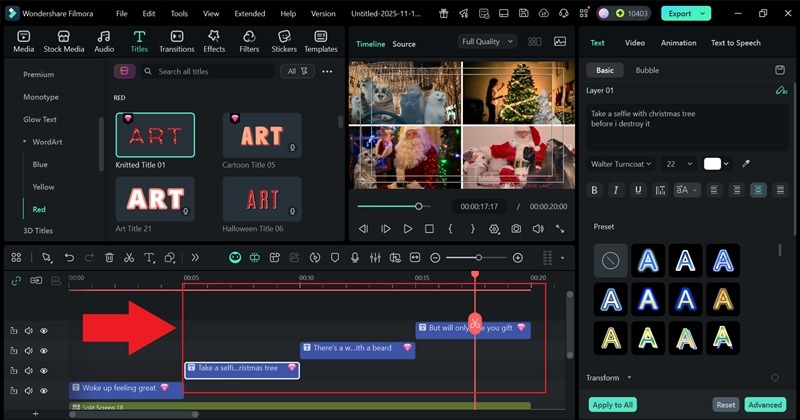
Task: Open the Extended menu
Action: tap(249, 14)
